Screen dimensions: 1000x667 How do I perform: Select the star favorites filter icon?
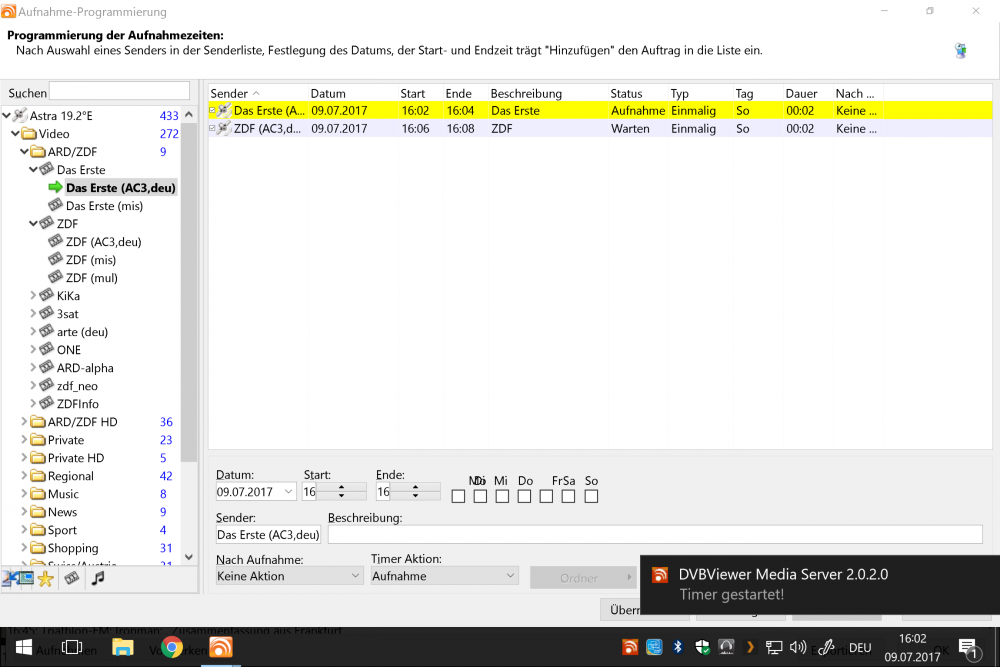tap(45, 580)
